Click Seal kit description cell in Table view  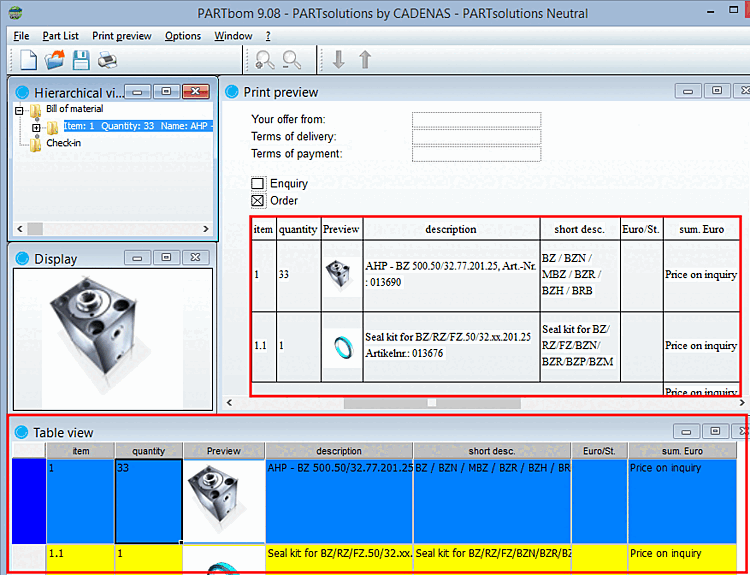[x=339, y=558]
